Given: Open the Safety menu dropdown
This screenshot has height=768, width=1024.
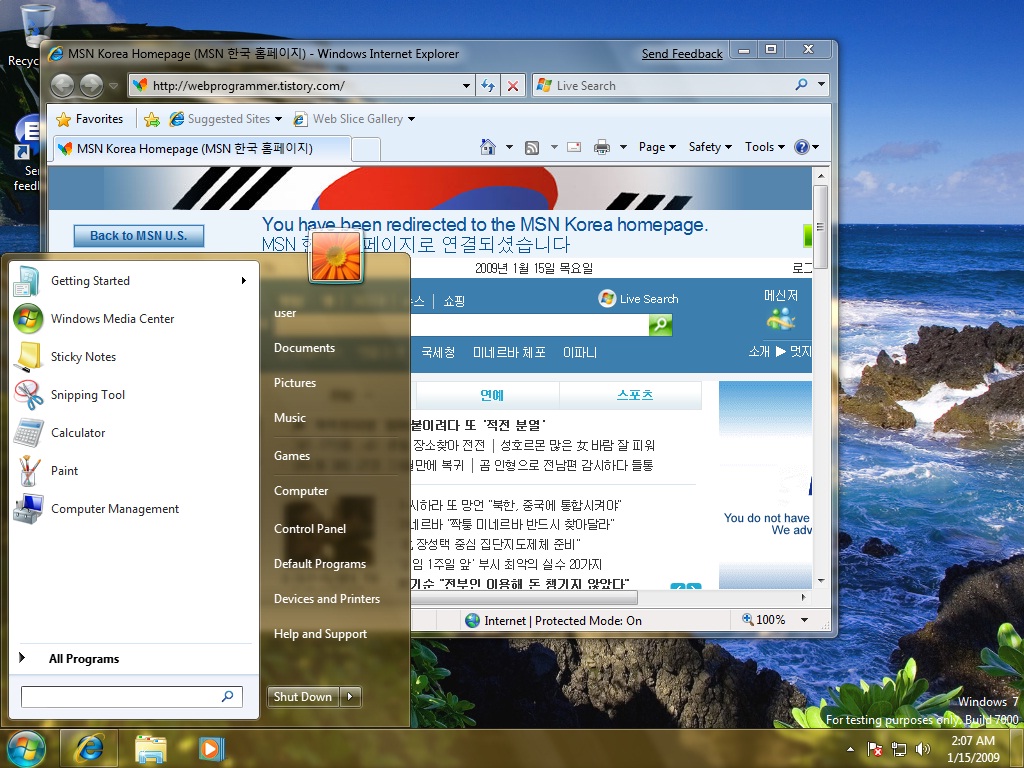Looking at the screenshot, I should click(x=710, y=147).
